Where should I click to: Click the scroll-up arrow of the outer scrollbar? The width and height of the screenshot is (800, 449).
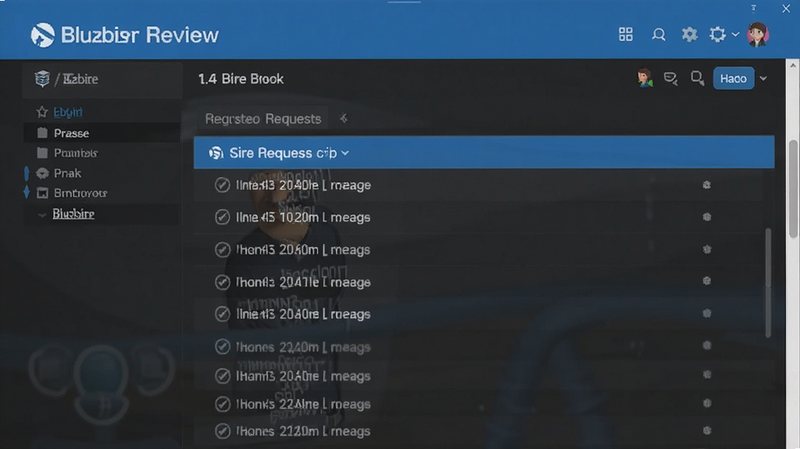793,66
